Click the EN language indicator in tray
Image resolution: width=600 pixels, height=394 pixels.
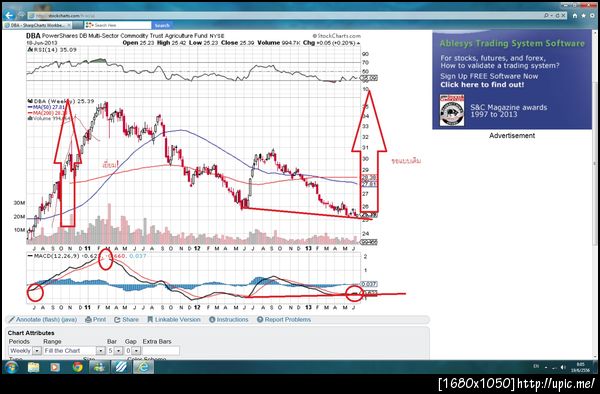click(536, 366)
